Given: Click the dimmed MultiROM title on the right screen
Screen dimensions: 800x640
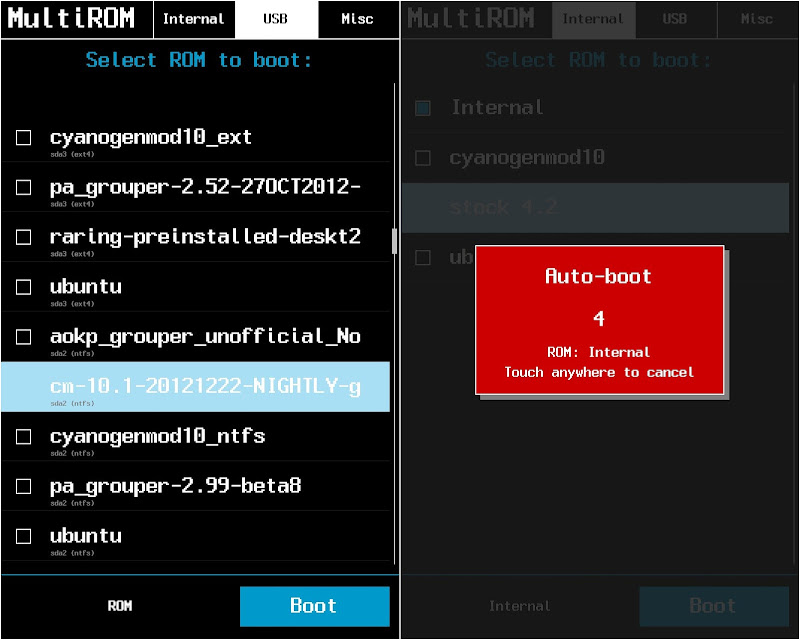Looking at the screenshot, I should (x=471, y=18).
